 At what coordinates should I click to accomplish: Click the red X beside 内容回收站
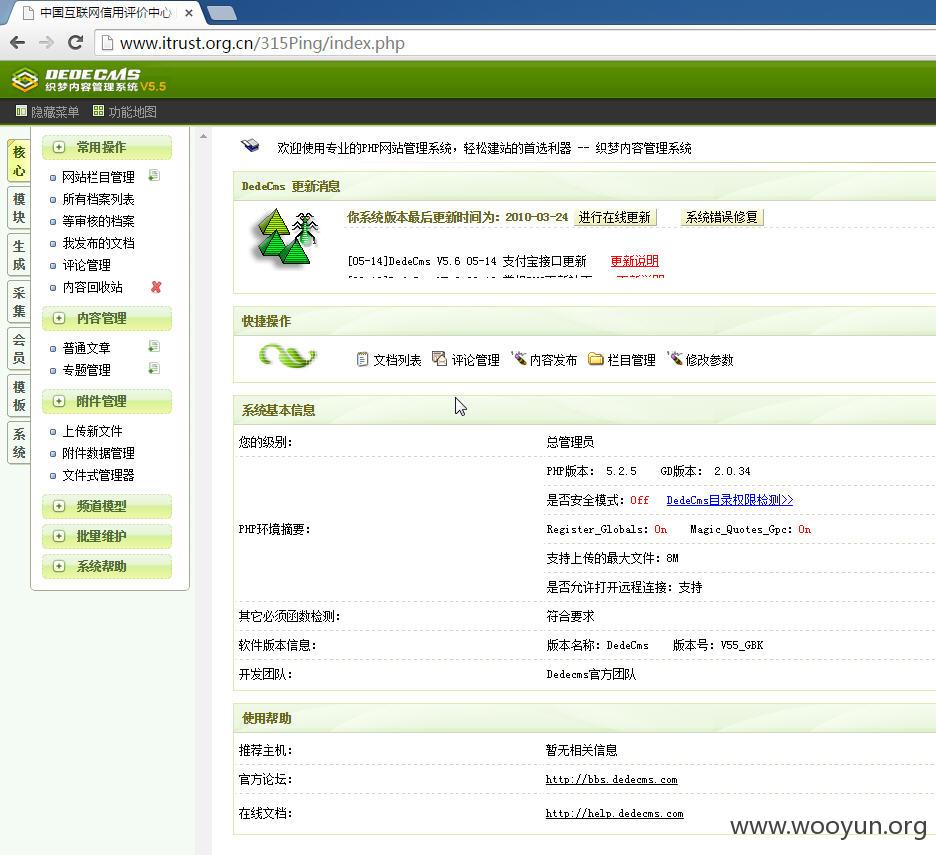156,287
